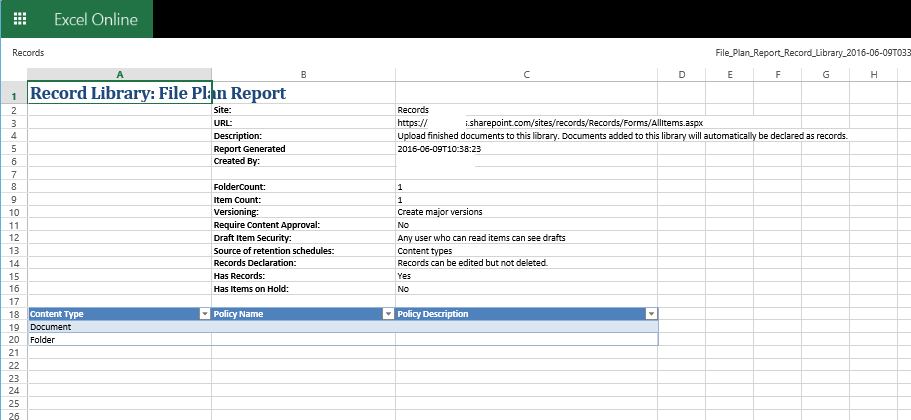The height and width of the screenshot is (420, 911).
Task: Select row 21 header
Action: (14, 353)
